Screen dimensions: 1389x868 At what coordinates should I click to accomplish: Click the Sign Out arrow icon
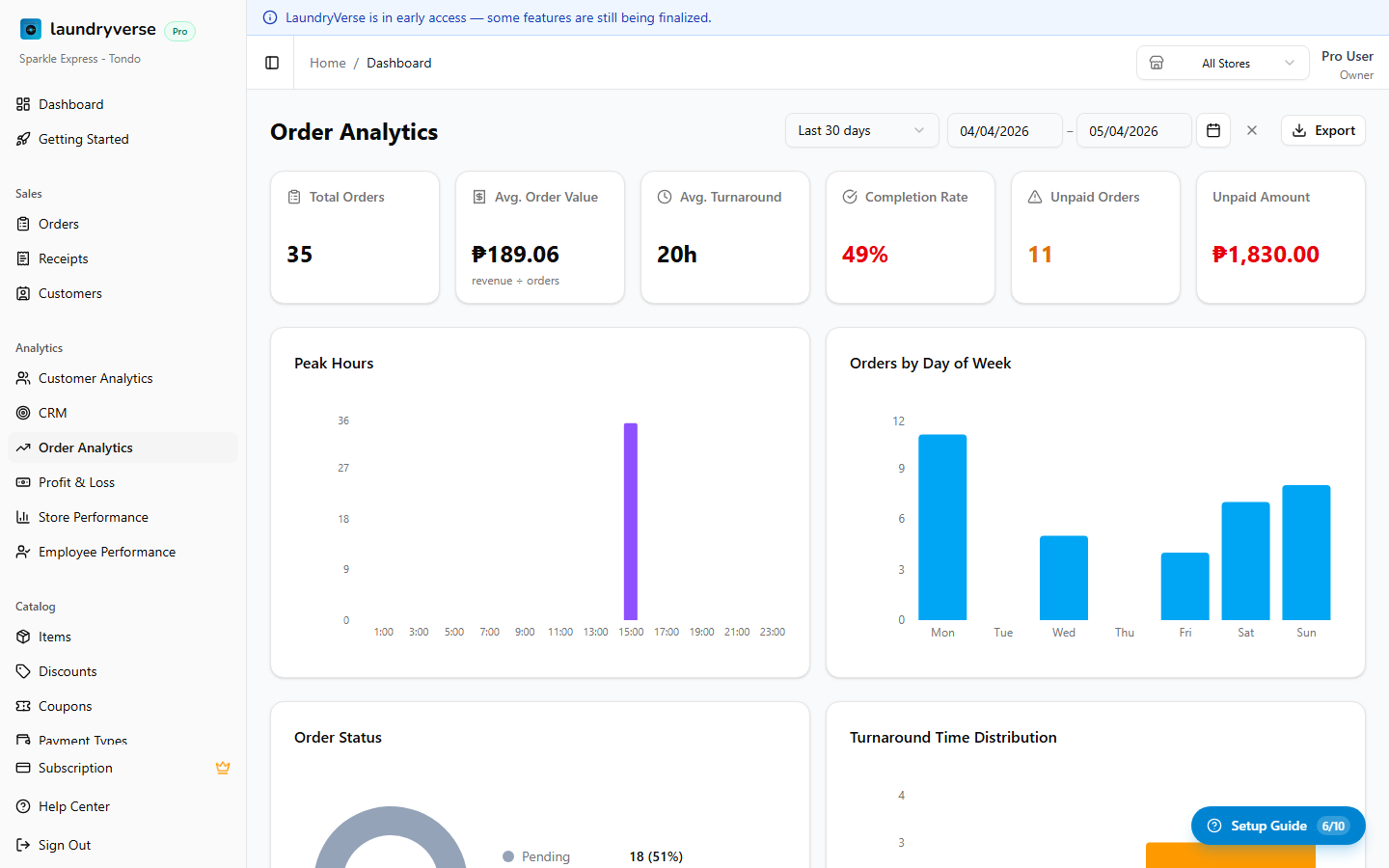coord(23,845)
